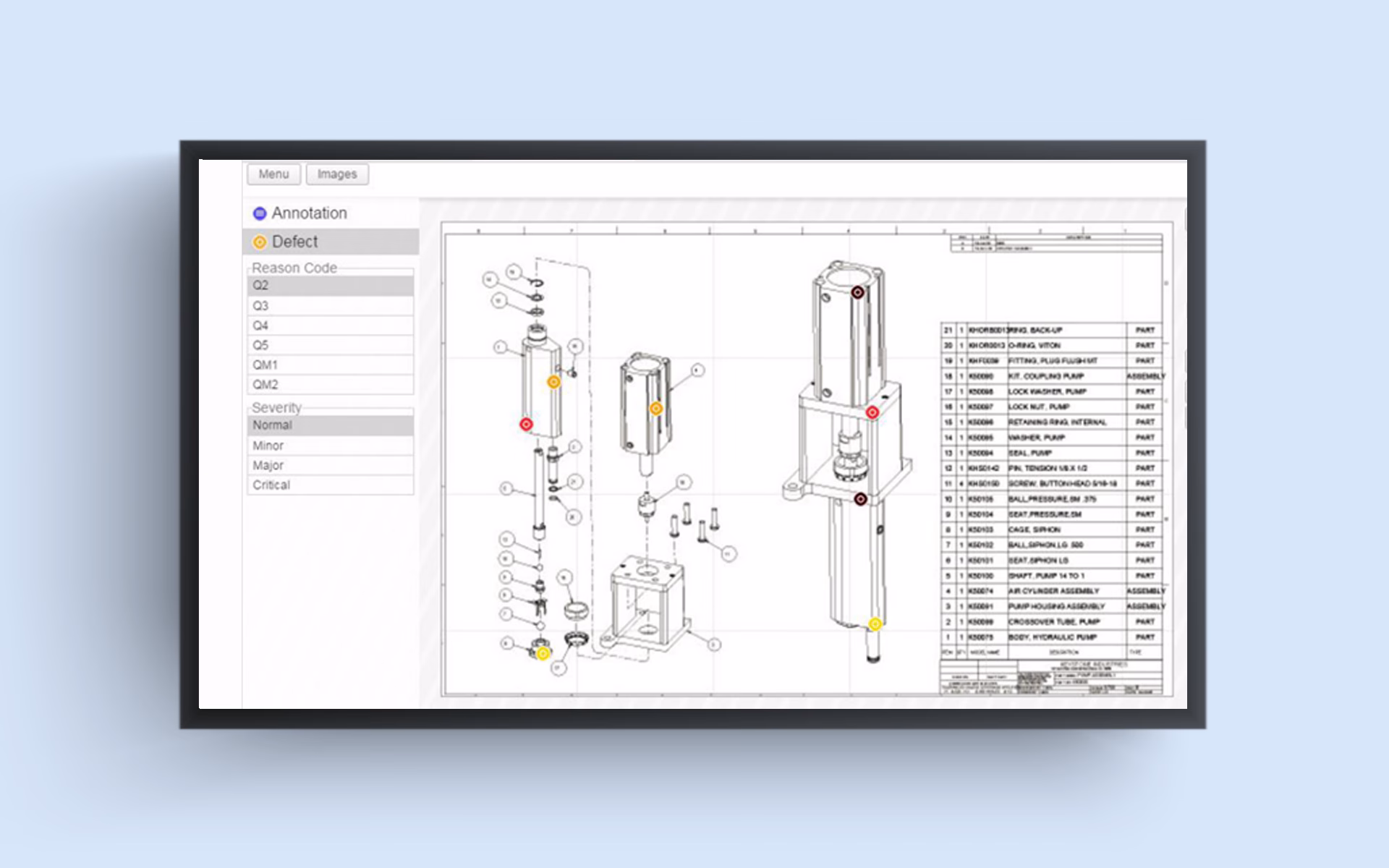
Task: Click dark marker below assembled bracket
Action: point(860,499)
